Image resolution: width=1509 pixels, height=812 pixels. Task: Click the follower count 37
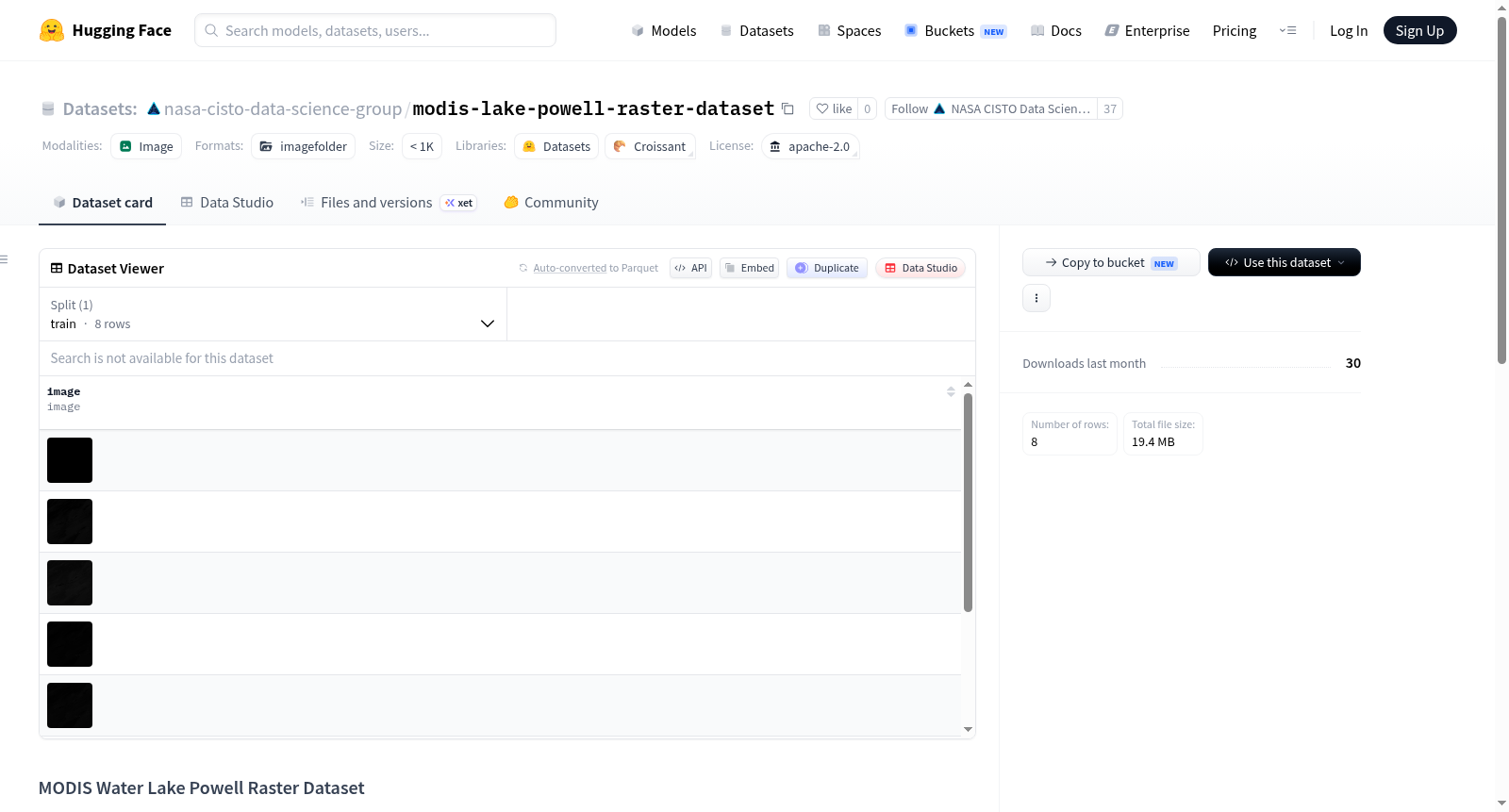coord(1110,108)
